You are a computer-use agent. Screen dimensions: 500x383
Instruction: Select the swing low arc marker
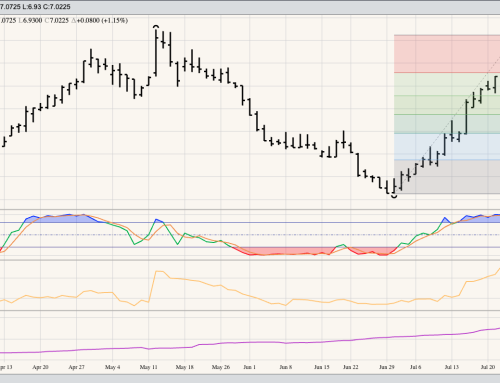tap(394, 197)
